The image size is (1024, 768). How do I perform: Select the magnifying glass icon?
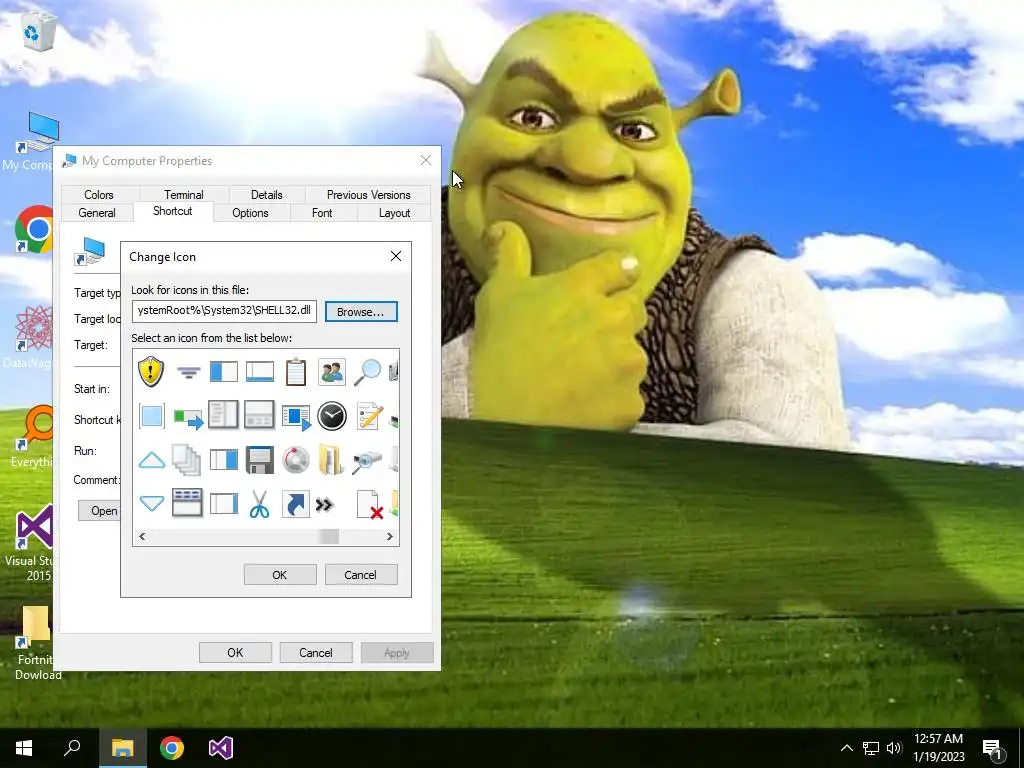point(367,372)
